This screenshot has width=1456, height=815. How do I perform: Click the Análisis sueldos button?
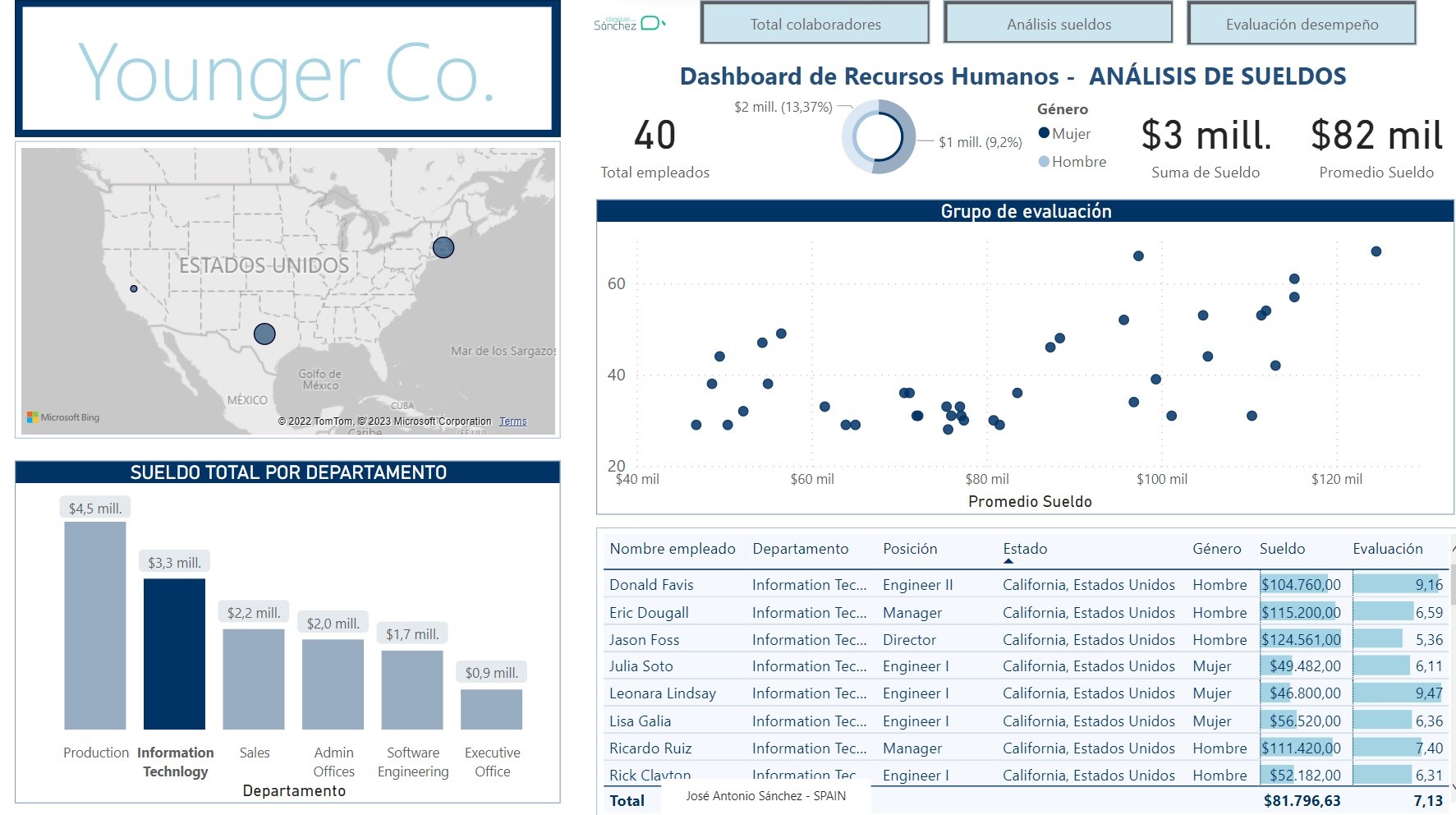point(1059,24)
